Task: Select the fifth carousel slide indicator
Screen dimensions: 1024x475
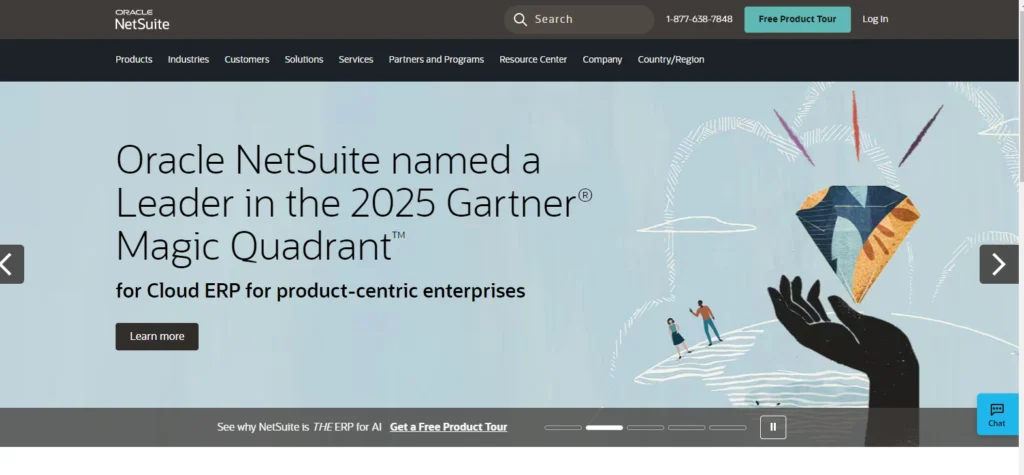Action: [728, 428]
